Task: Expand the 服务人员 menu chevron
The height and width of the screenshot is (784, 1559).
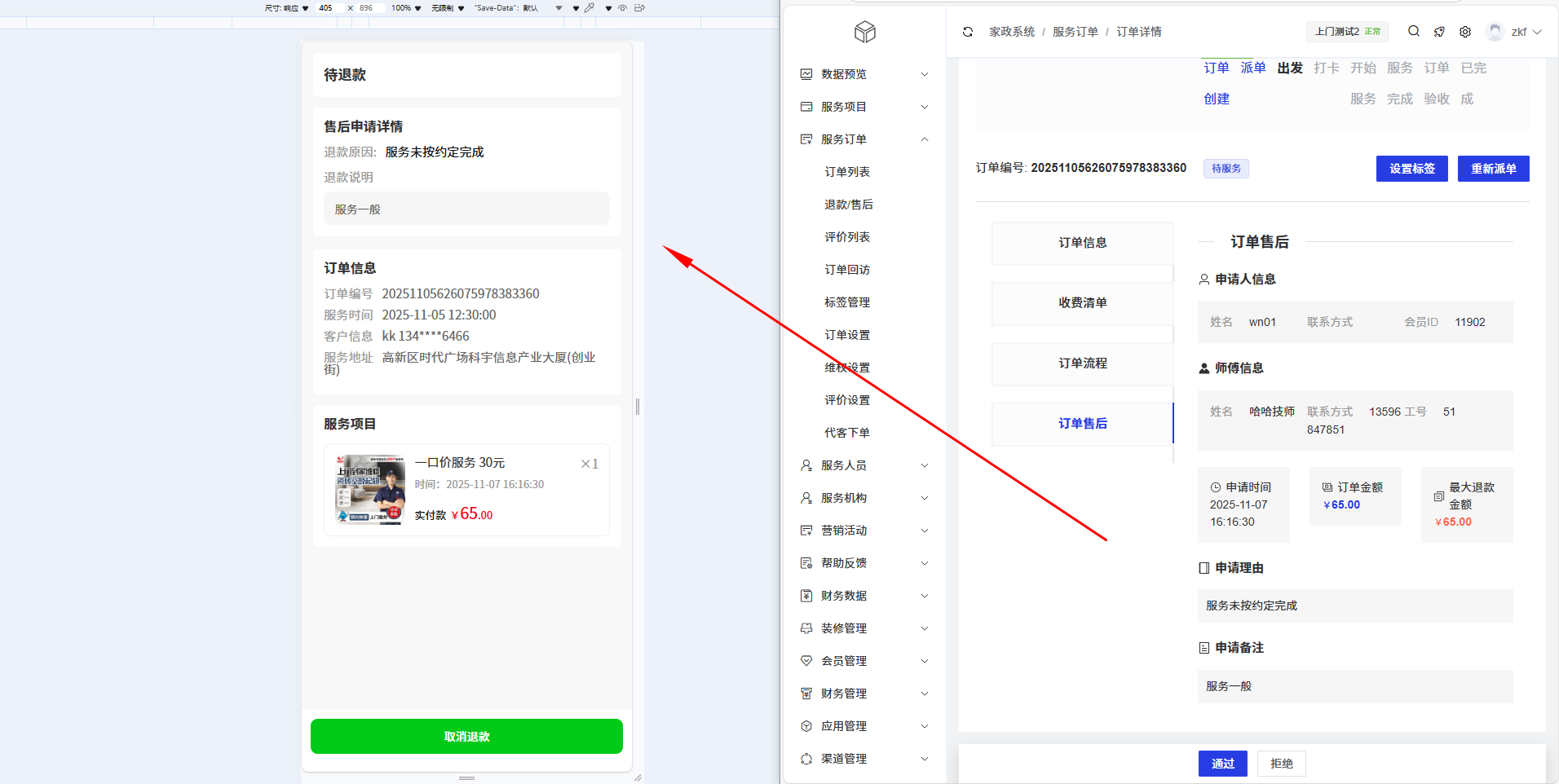Action: pyautogui.click(x=925, y=465)
